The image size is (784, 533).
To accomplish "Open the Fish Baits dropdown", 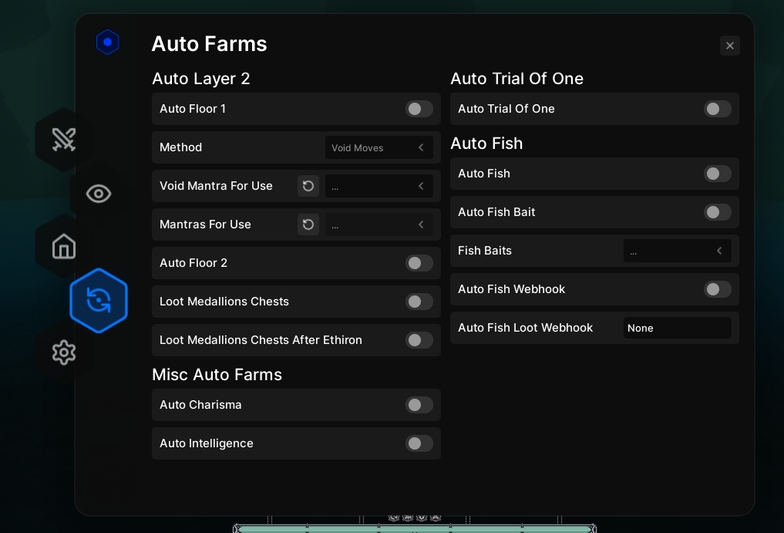I will pyautogui.click(x=678, y=250).
